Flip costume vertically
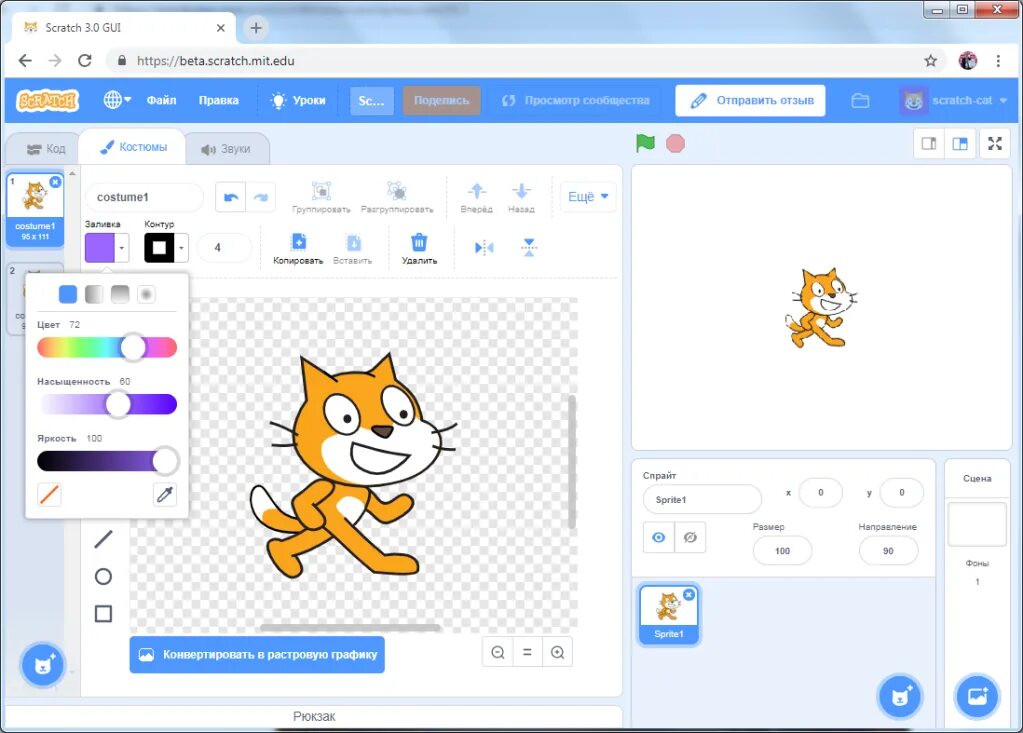Image resolution: width=1023 pixels, height=733 pixels. pyautogui.click(x=529, y=248)
